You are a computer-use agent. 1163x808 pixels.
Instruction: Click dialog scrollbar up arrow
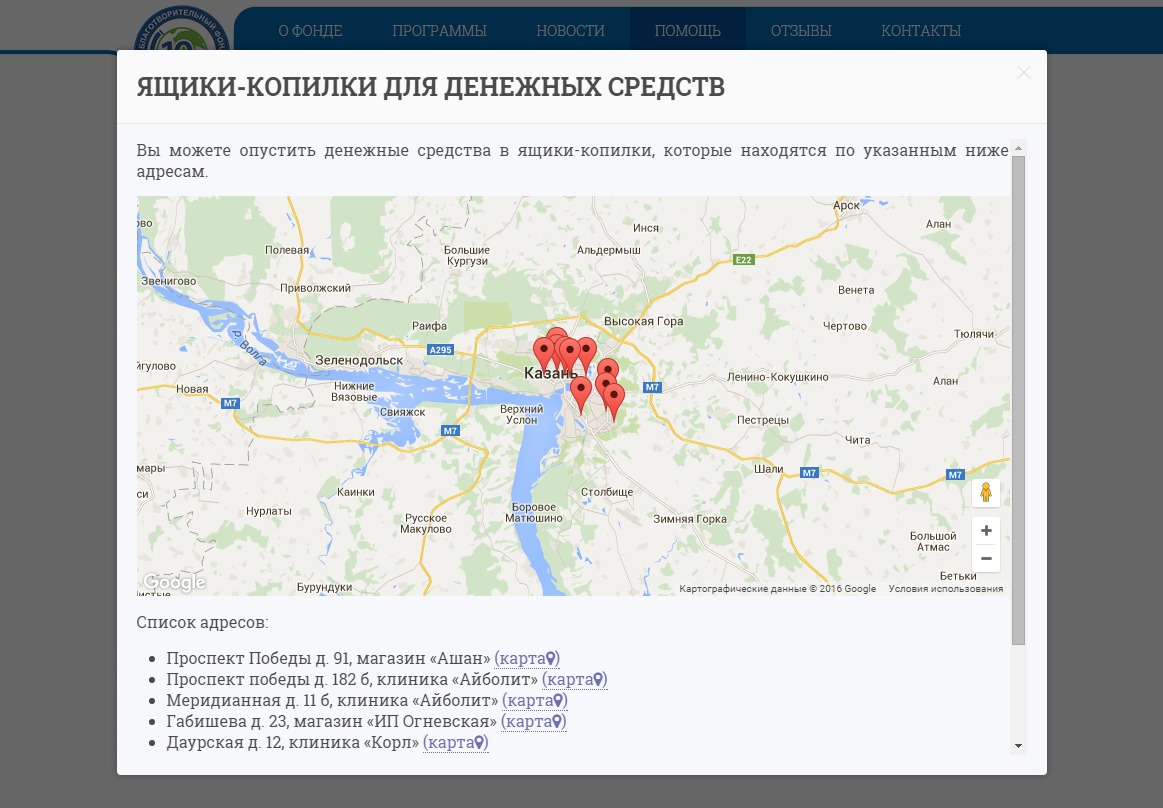(x=1018, y=148)
